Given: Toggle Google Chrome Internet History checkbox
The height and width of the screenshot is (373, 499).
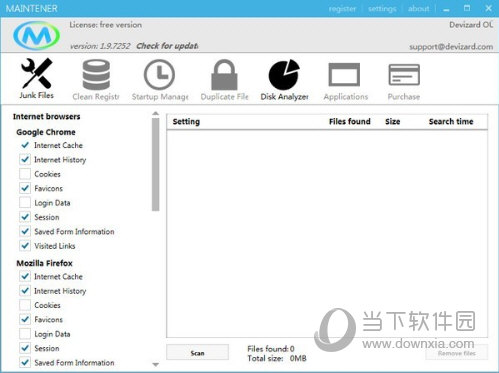Looking at the screenshot, I should [x=25, y=159].
